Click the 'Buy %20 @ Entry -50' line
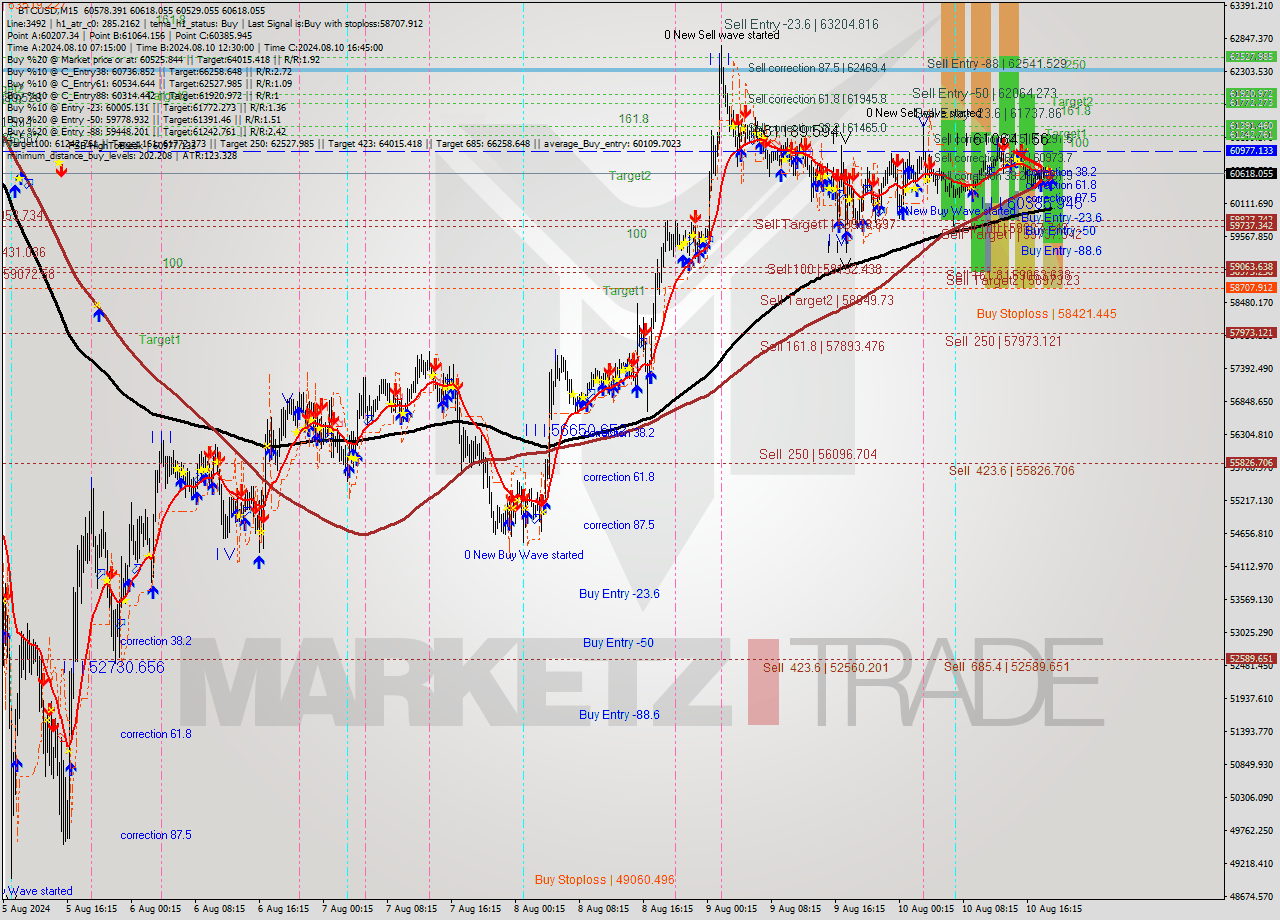 coord(146,119)
